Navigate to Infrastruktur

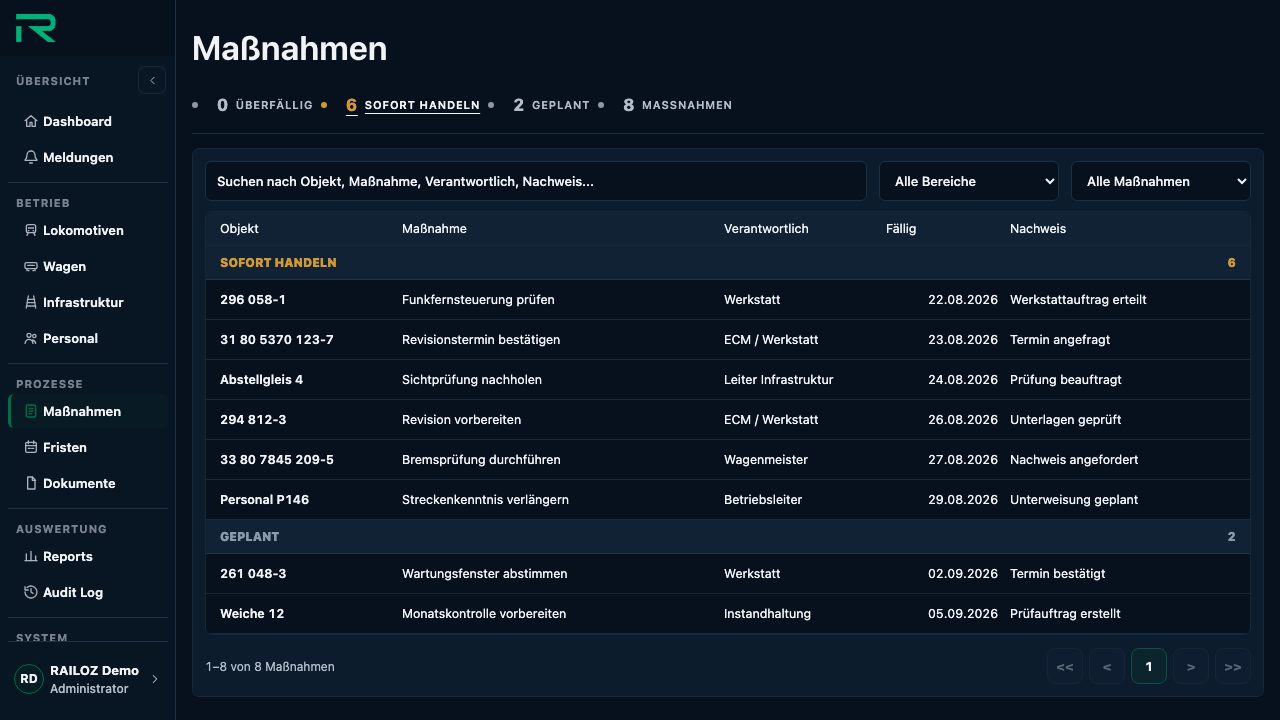(88, 302)
